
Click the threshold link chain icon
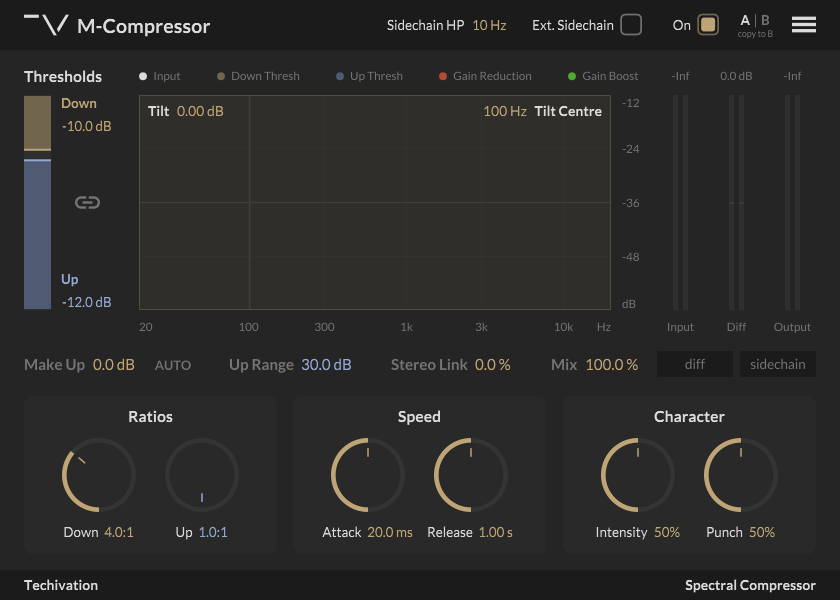[x=87, y=202]
